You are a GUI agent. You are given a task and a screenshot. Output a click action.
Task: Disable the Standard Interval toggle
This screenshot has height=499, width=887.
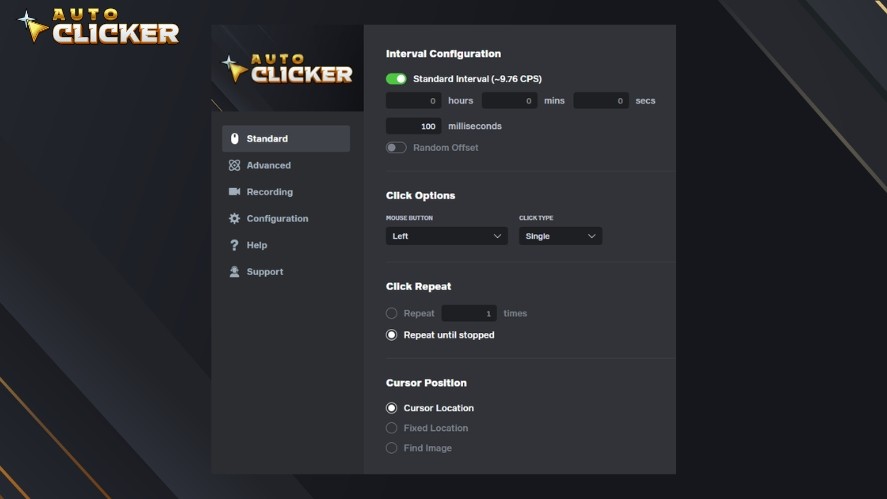pos(396,79)
